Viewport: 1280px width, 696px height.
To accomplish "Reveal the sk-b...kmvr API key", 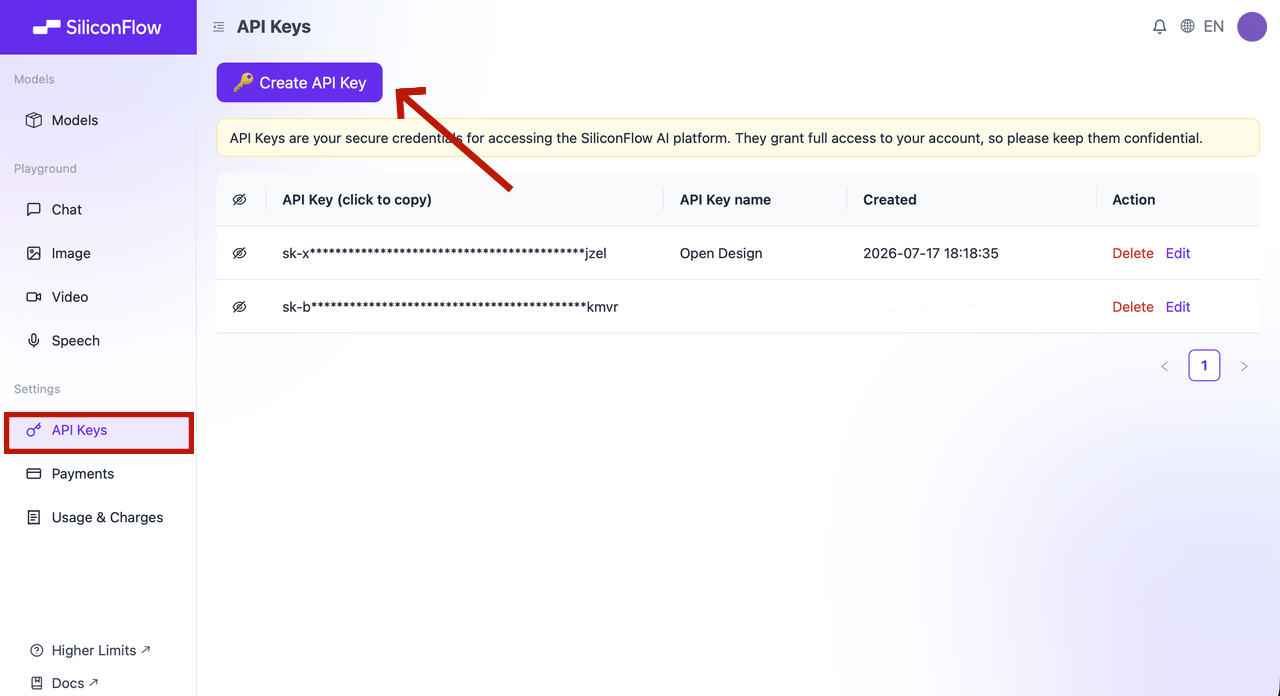I will click(x=239, y=307).
